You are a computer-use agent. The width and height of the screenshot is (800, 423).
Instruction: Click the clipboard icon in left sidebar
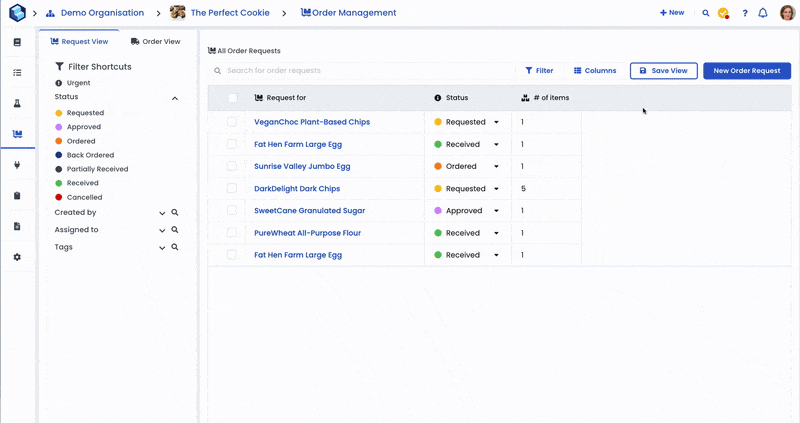[17, 196]
